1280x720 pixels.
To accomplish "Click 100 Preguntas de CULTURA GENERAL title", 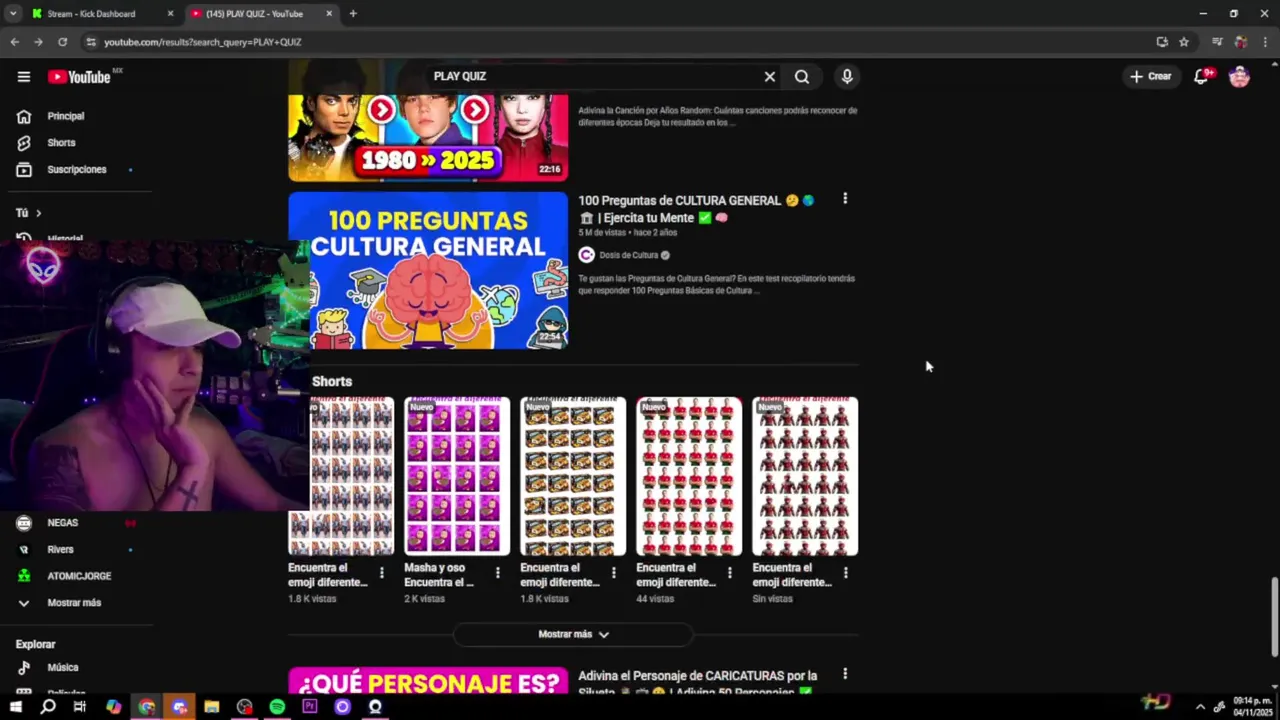I will (x=696, y=209).
